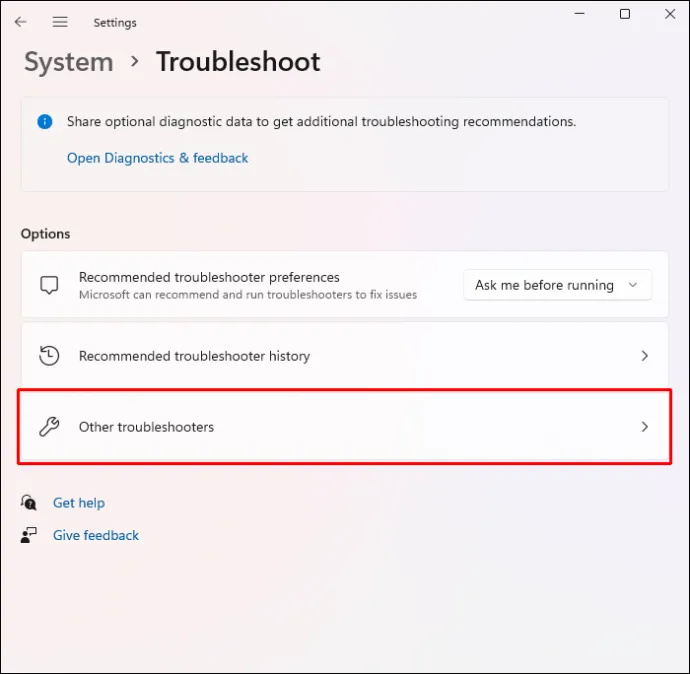
Task: Click the speech bubble preferences icon
Action: (49, 285)
